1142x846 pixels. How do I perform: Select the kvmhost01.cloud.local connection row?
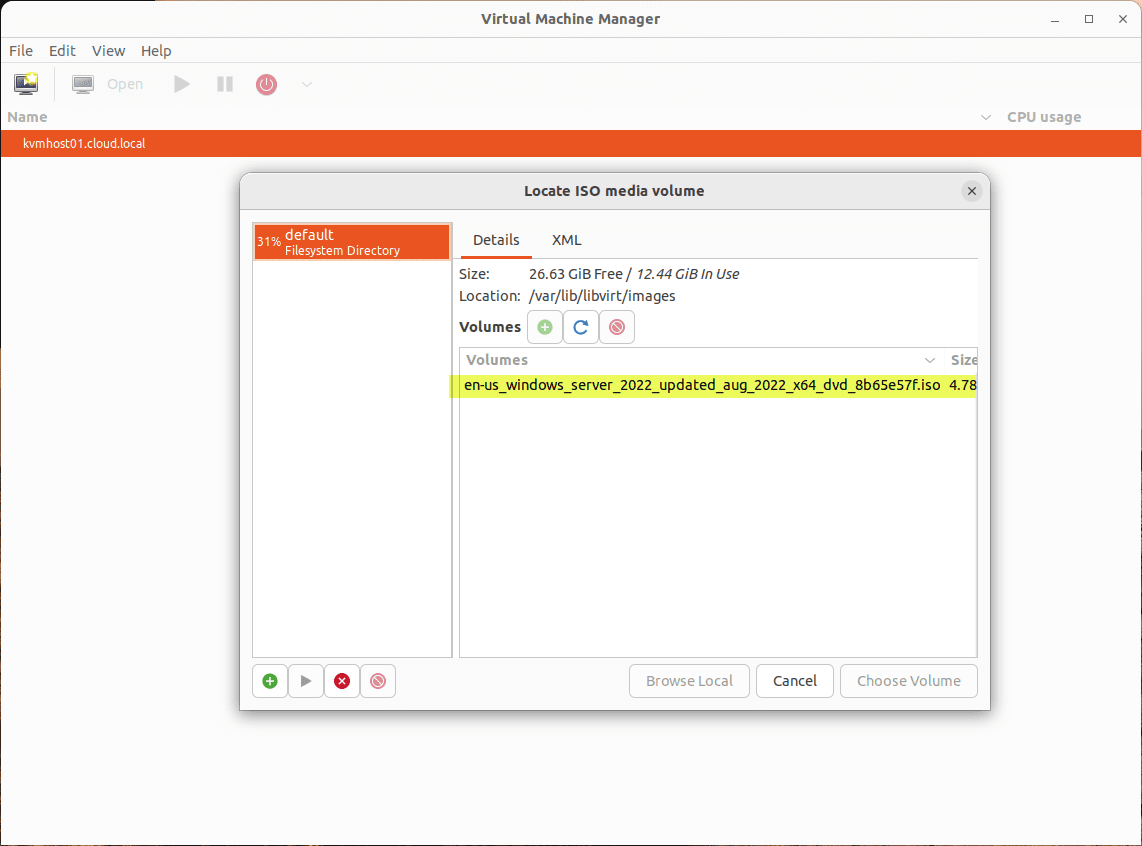pos(571,143)
